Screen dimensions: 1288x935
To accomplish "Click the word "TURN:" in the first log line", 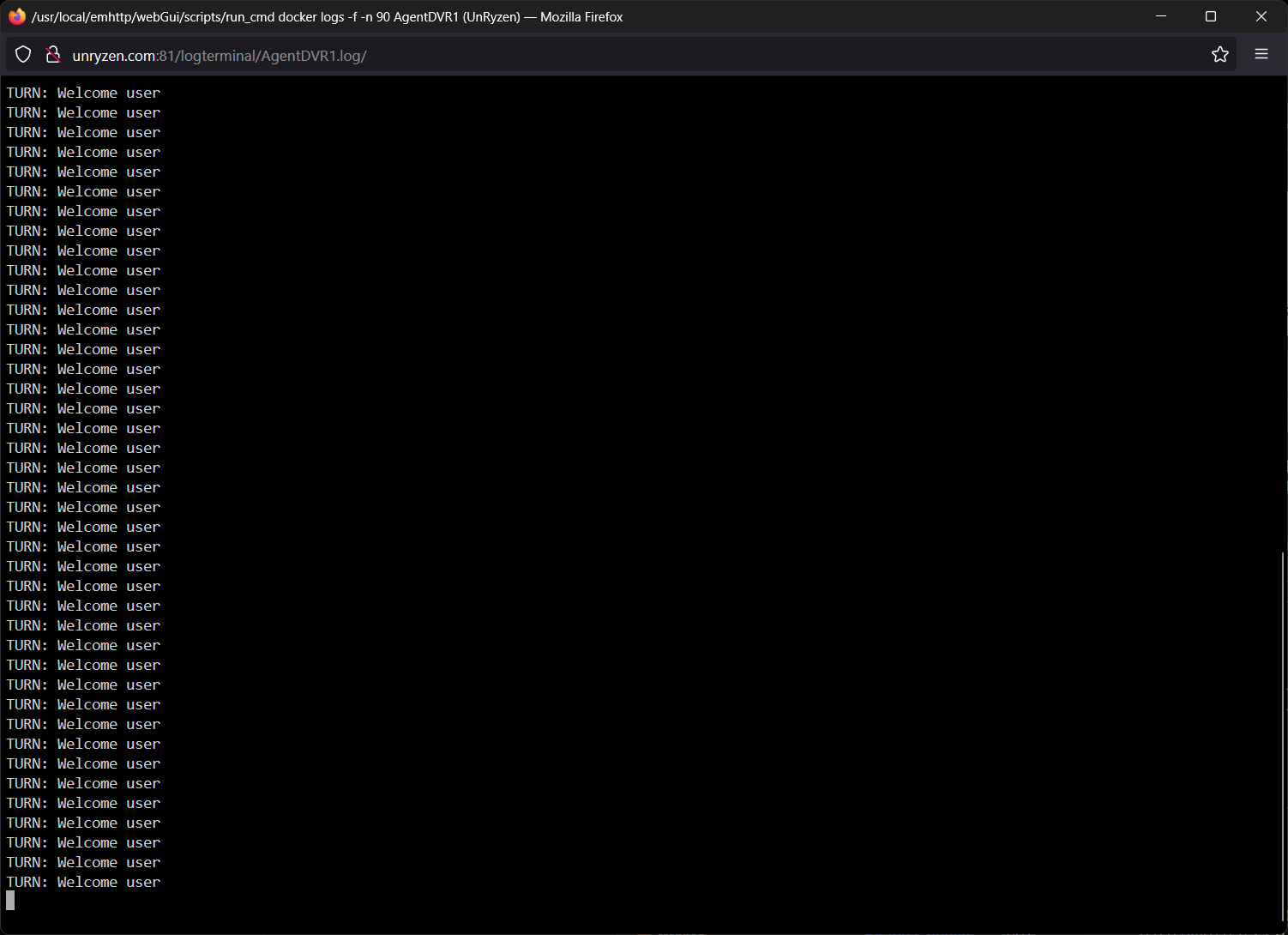I will 27,93.
